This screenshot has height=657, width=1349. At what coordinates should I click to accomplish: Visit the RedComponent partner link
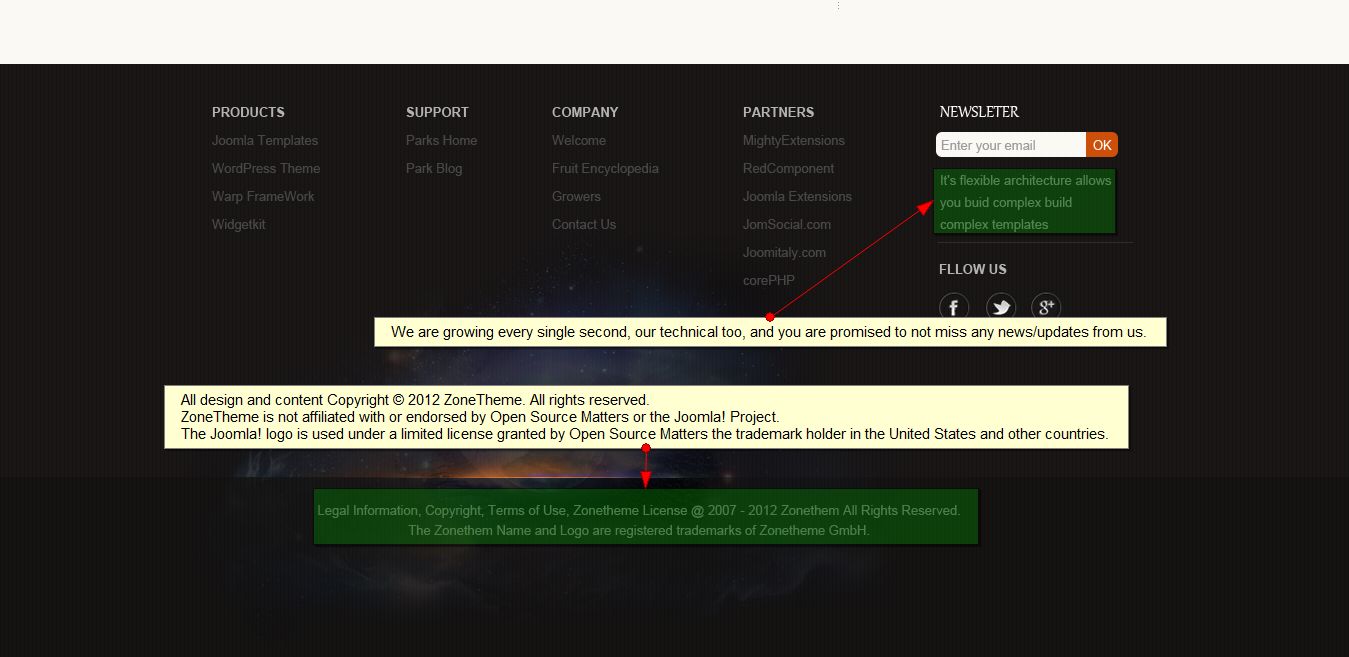[x=788, y=169]
